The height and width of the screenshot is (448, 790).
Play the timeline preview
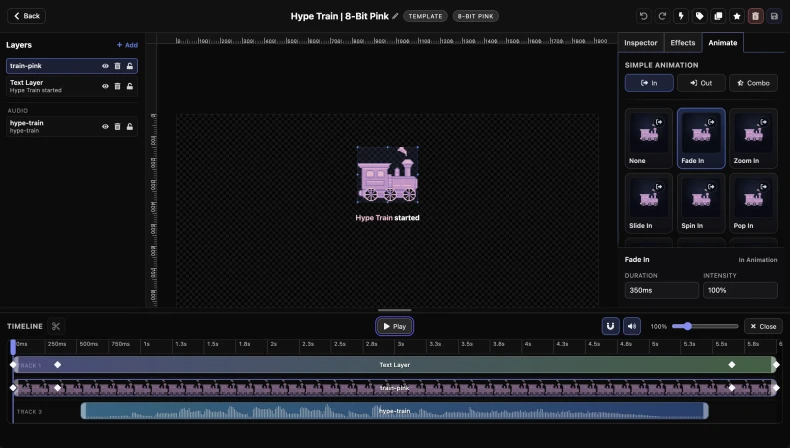coord(394,327)
